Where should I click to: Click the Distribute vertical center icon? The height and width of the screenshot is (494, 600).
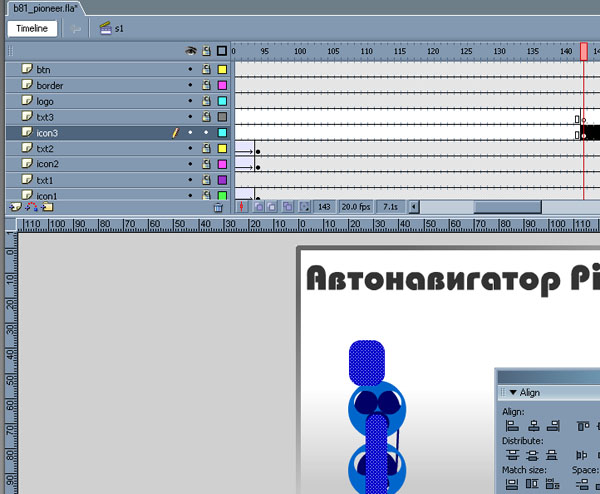pyautogui.click(x=532, y=455)
